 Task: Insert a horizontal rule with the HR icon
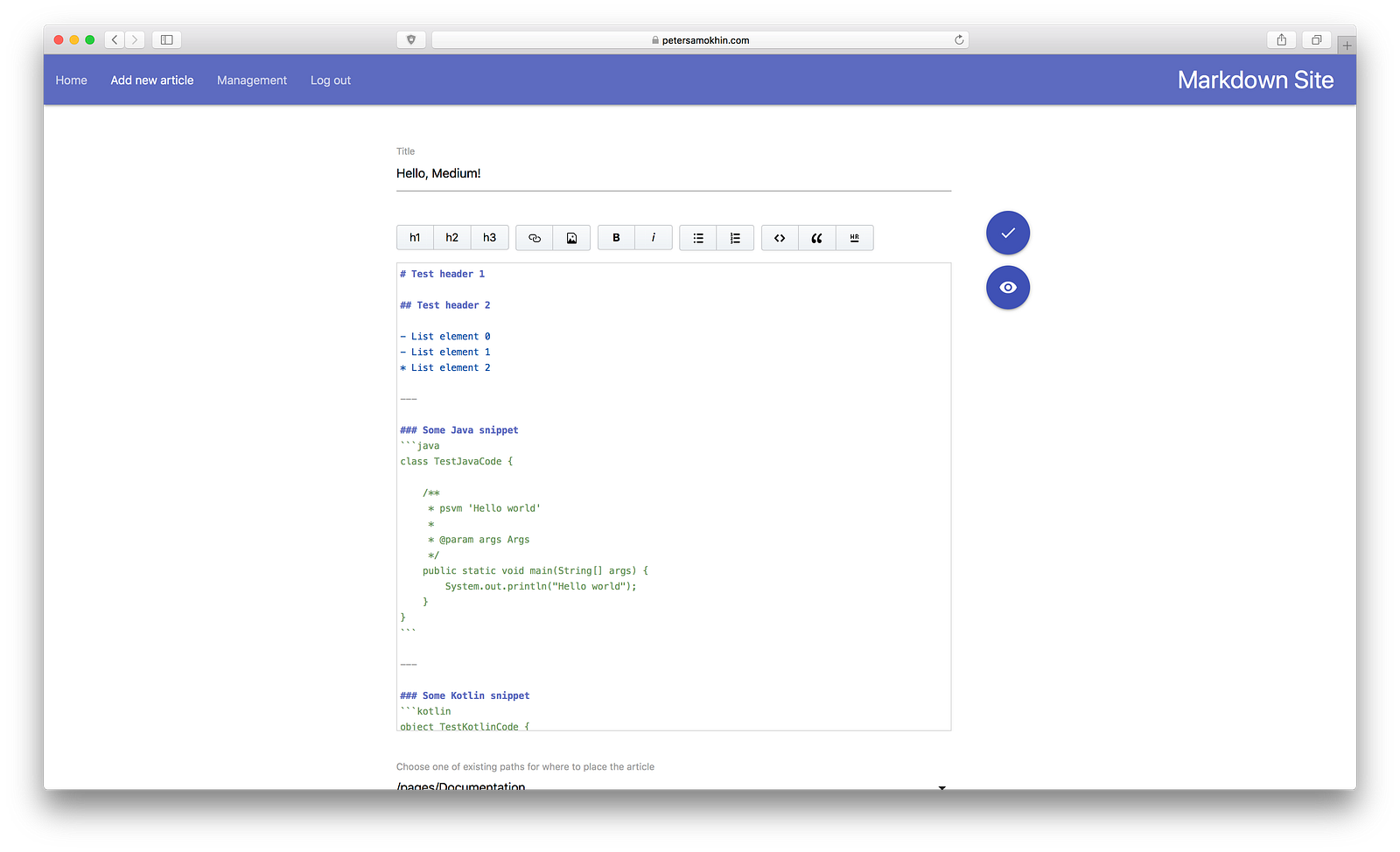[x=855, y=238]
